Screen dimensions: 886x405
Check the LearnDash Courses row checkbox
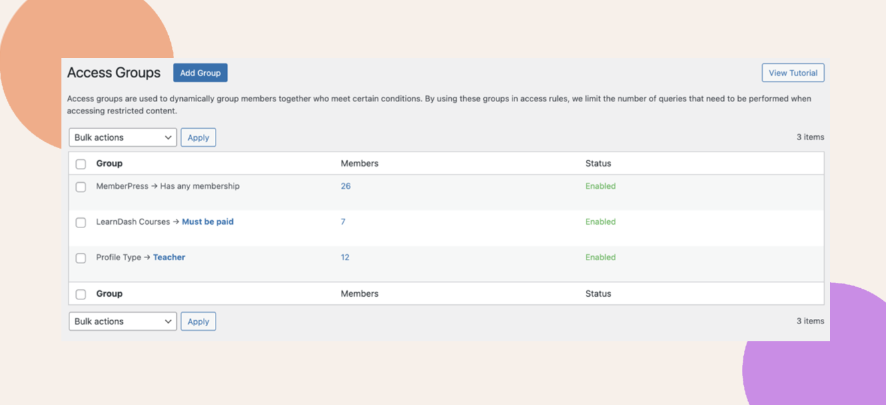click(81, 223)
